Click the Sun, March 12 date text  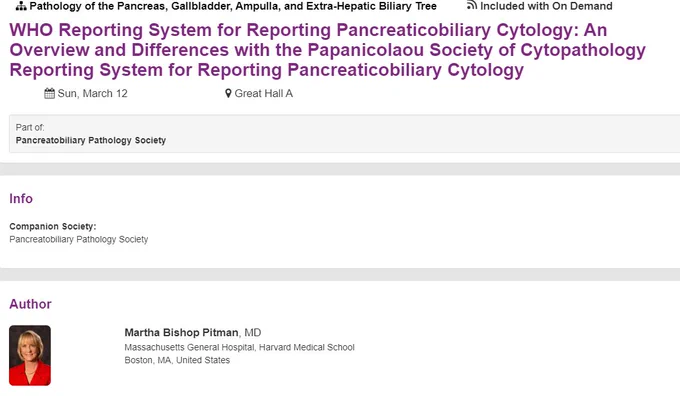(x=92, y=93)
